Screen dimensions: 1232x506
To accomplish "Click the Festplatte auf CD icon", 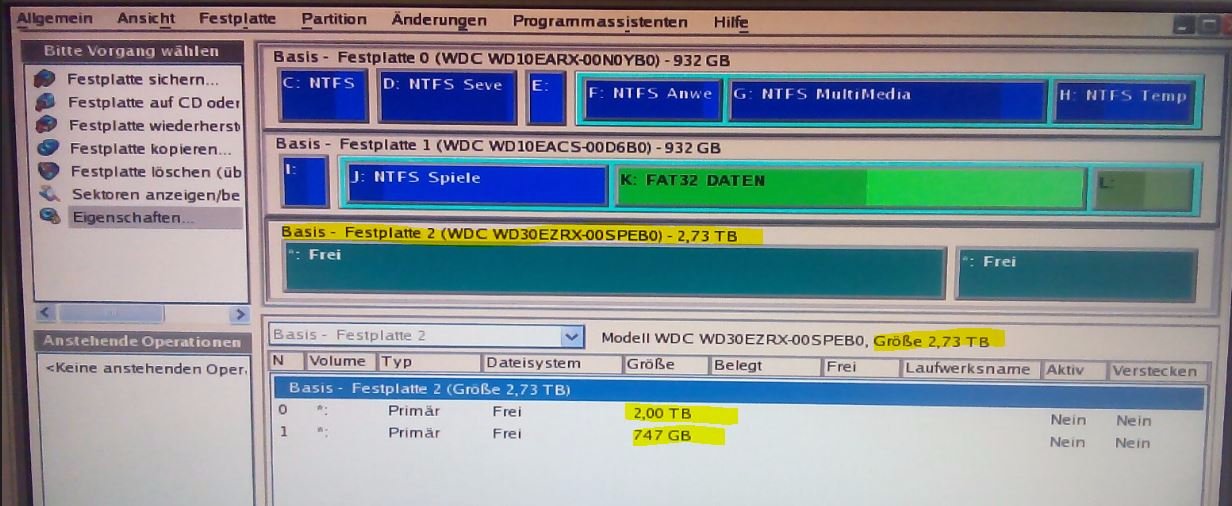I will (x=44, y=102).
